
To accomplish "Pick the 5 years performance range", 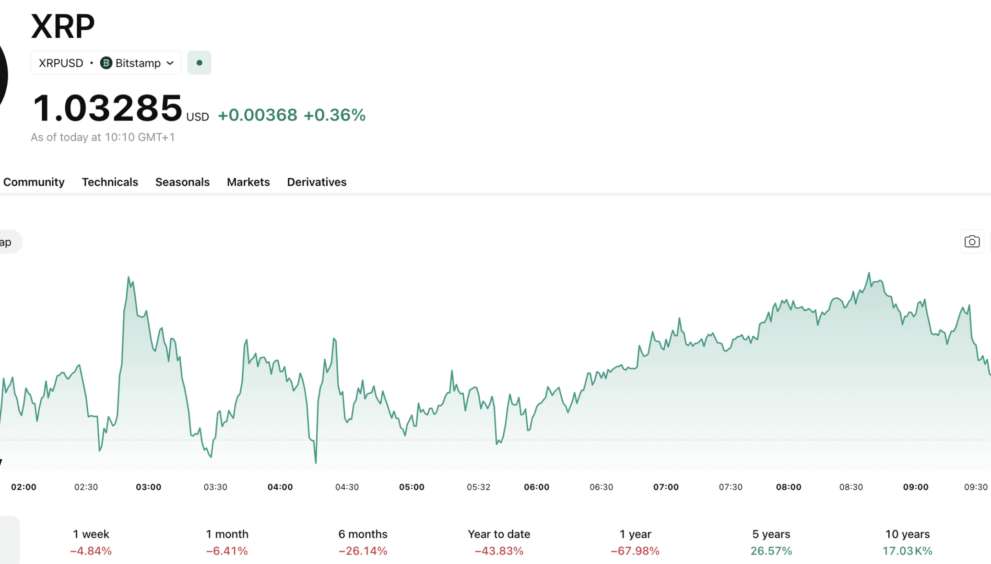I will coord(771,542).
